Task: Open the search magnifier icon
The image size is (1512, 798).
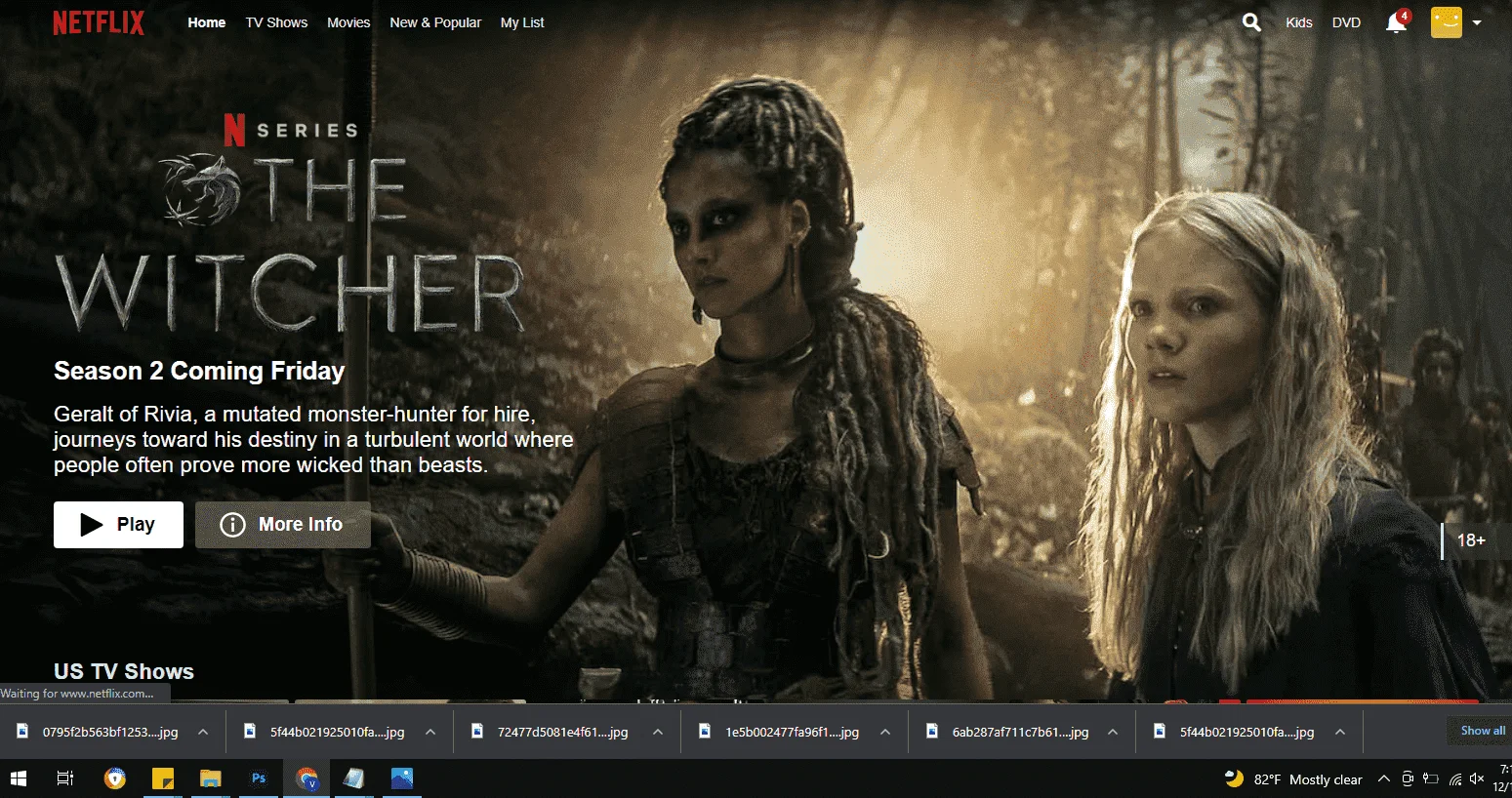Action: 1251,22
